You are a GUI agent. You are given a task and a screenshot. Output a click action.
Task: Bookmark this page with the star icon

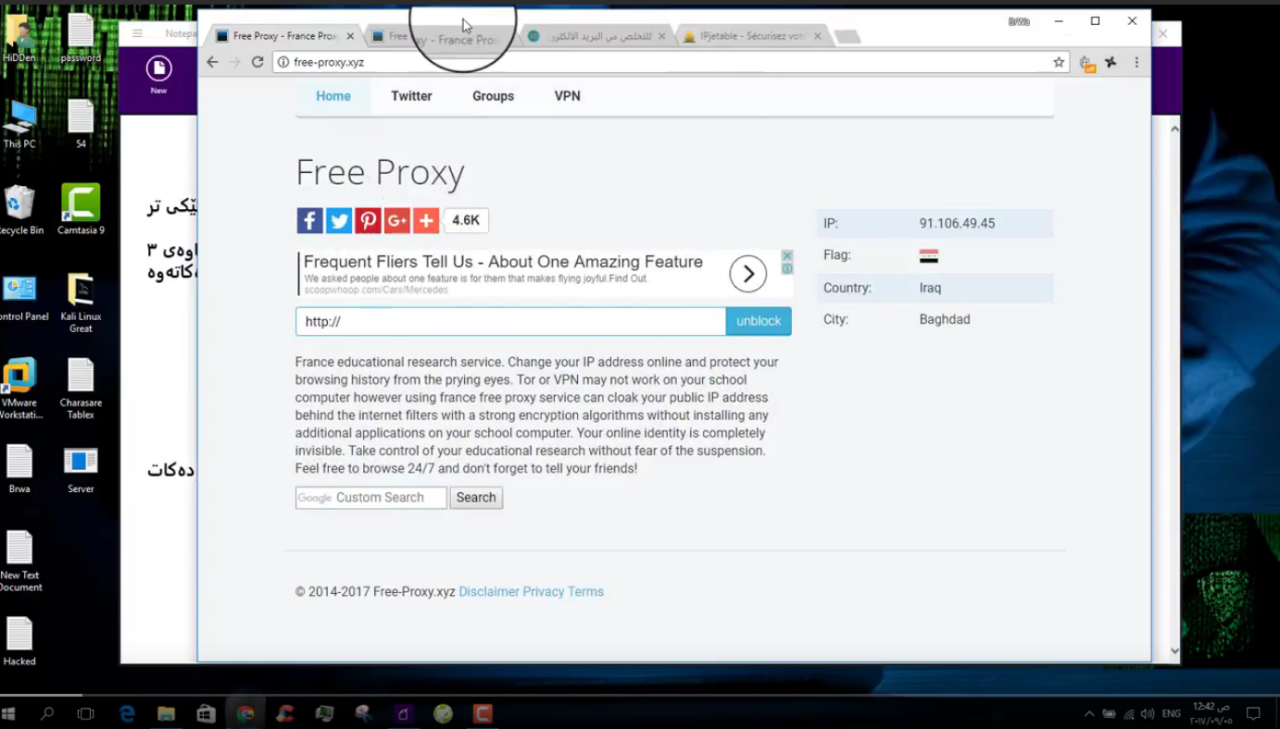[1058, 62]
